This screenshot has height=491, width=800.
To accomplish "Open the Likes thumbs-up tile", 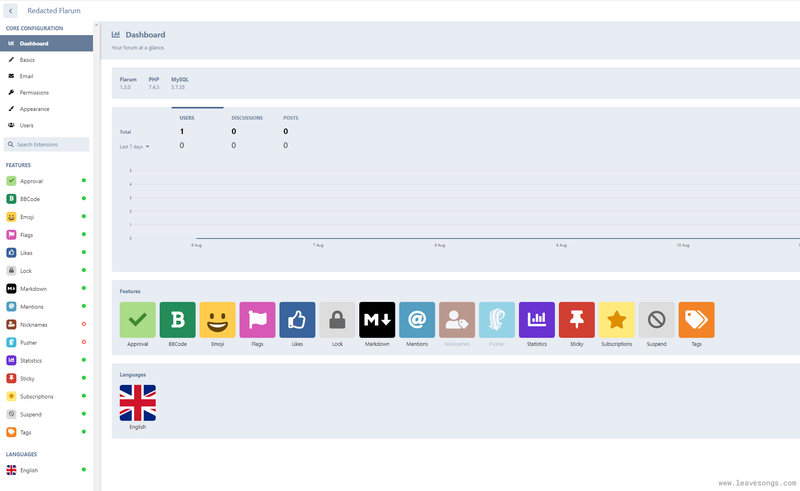I will [297, 320].
